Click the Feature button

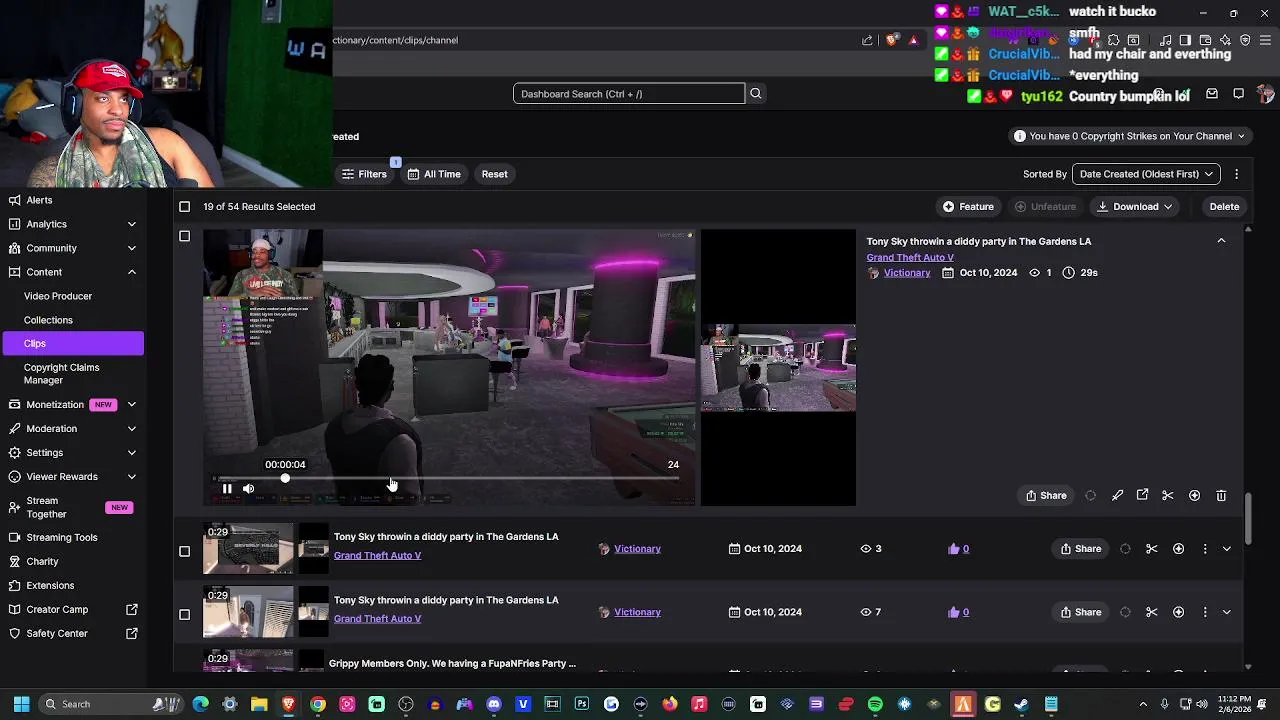968,207
